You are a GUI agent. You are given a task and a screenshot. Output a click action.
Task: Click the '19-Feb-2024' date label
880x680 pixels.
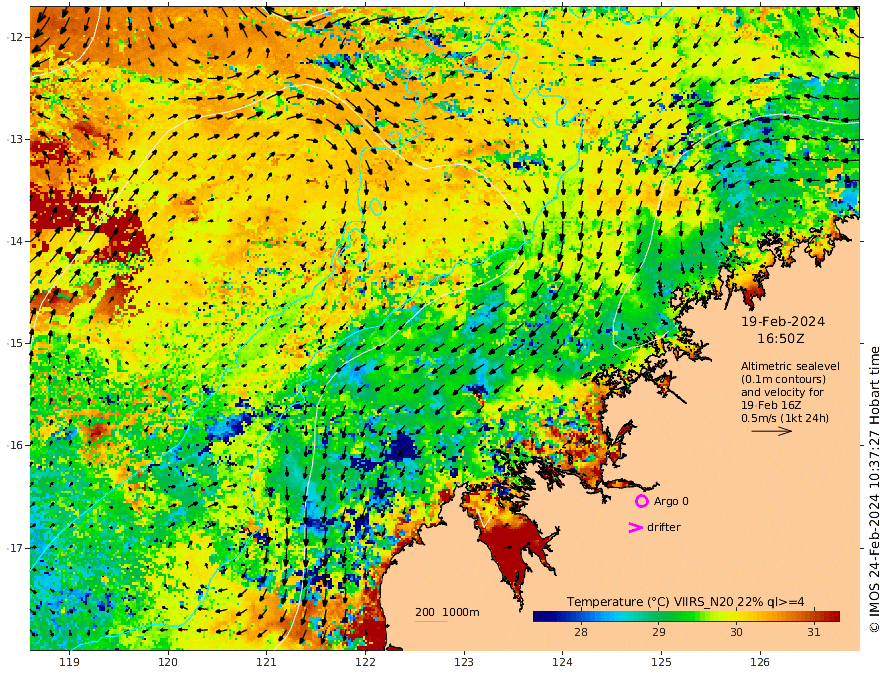point(783,322)
